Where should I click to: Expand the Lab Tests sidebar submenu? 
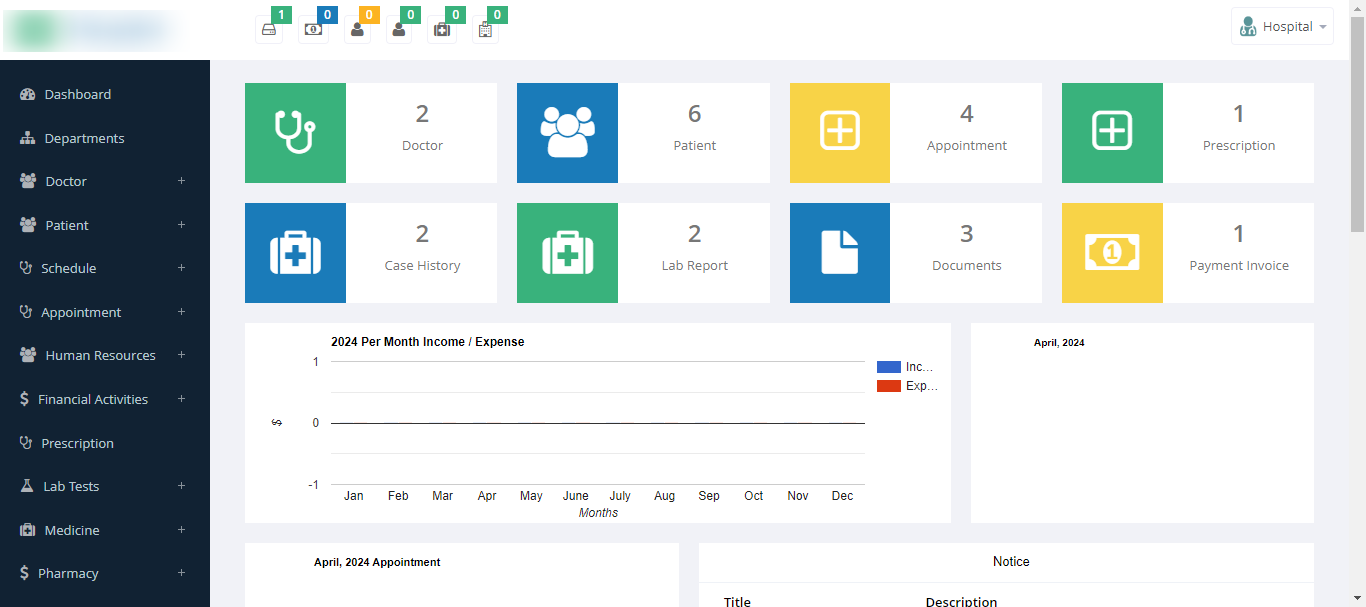tap(181, 486)
